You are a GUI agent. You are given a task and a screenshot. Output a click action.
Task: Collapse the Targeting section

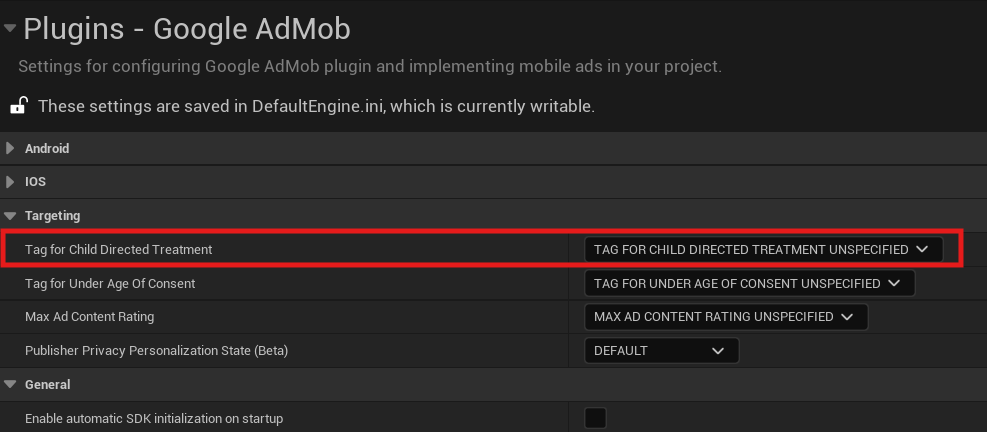coord(11,216)
